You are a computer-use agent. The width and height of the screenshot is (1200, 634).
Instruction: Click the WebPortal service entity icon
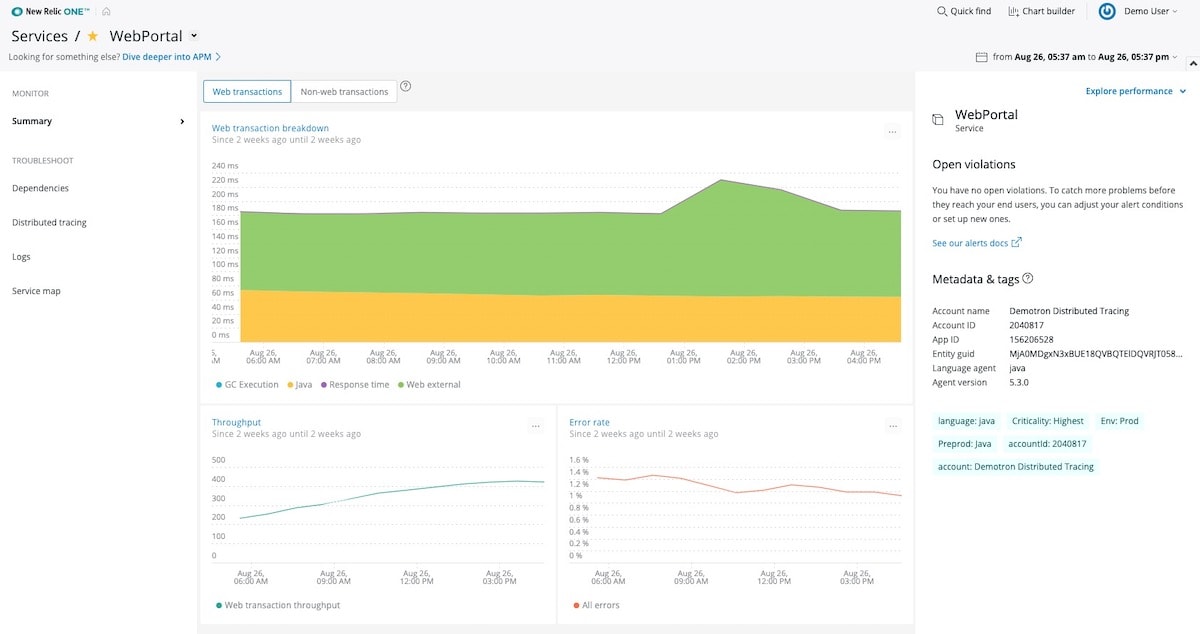click(x=938, y=120)
